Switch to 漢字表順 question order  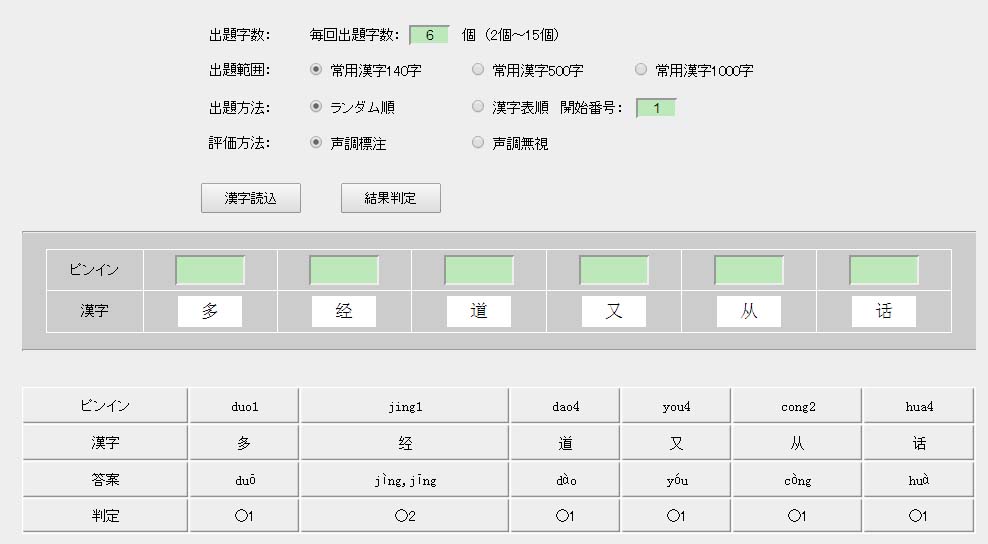[x=478, y=106]
